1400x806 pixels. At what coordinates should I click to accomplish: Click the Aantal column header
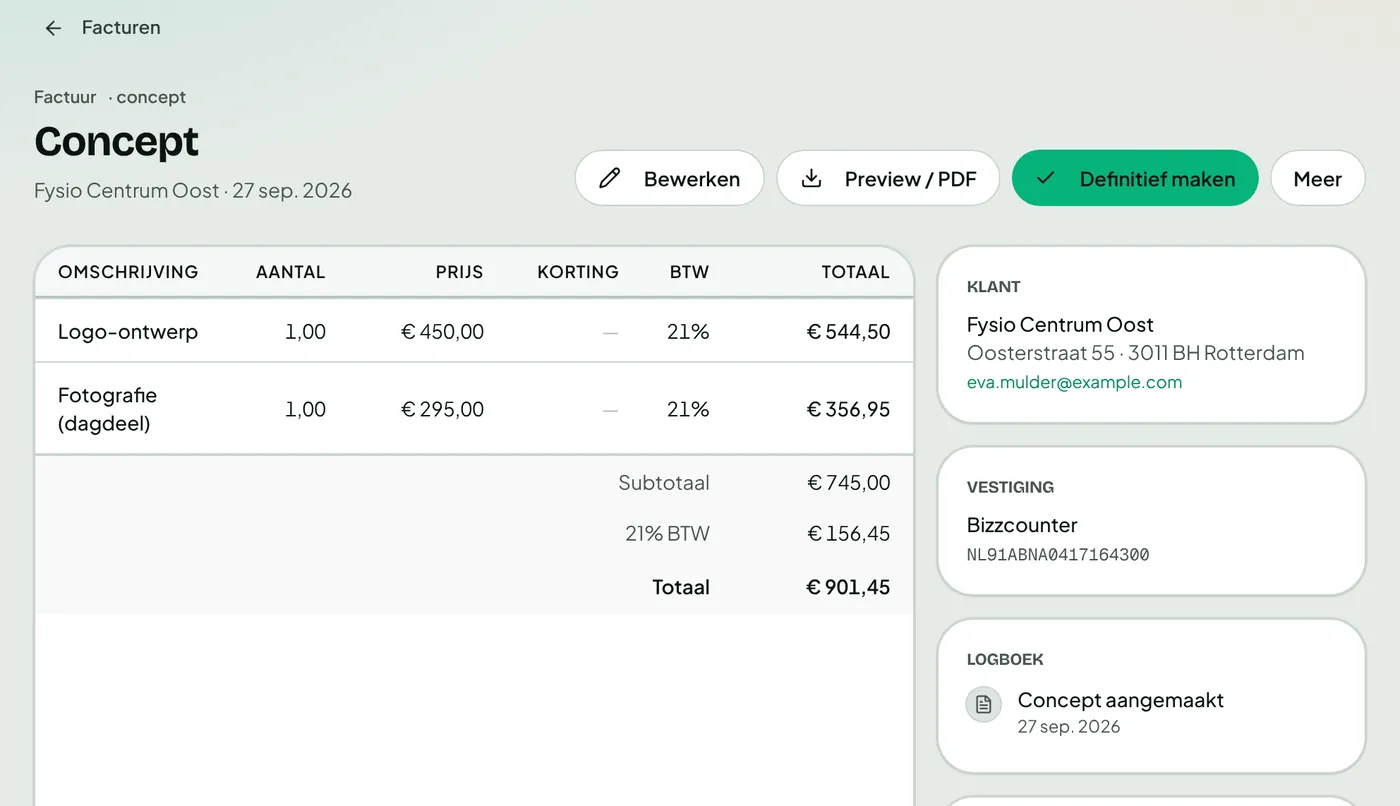point(291,272)
